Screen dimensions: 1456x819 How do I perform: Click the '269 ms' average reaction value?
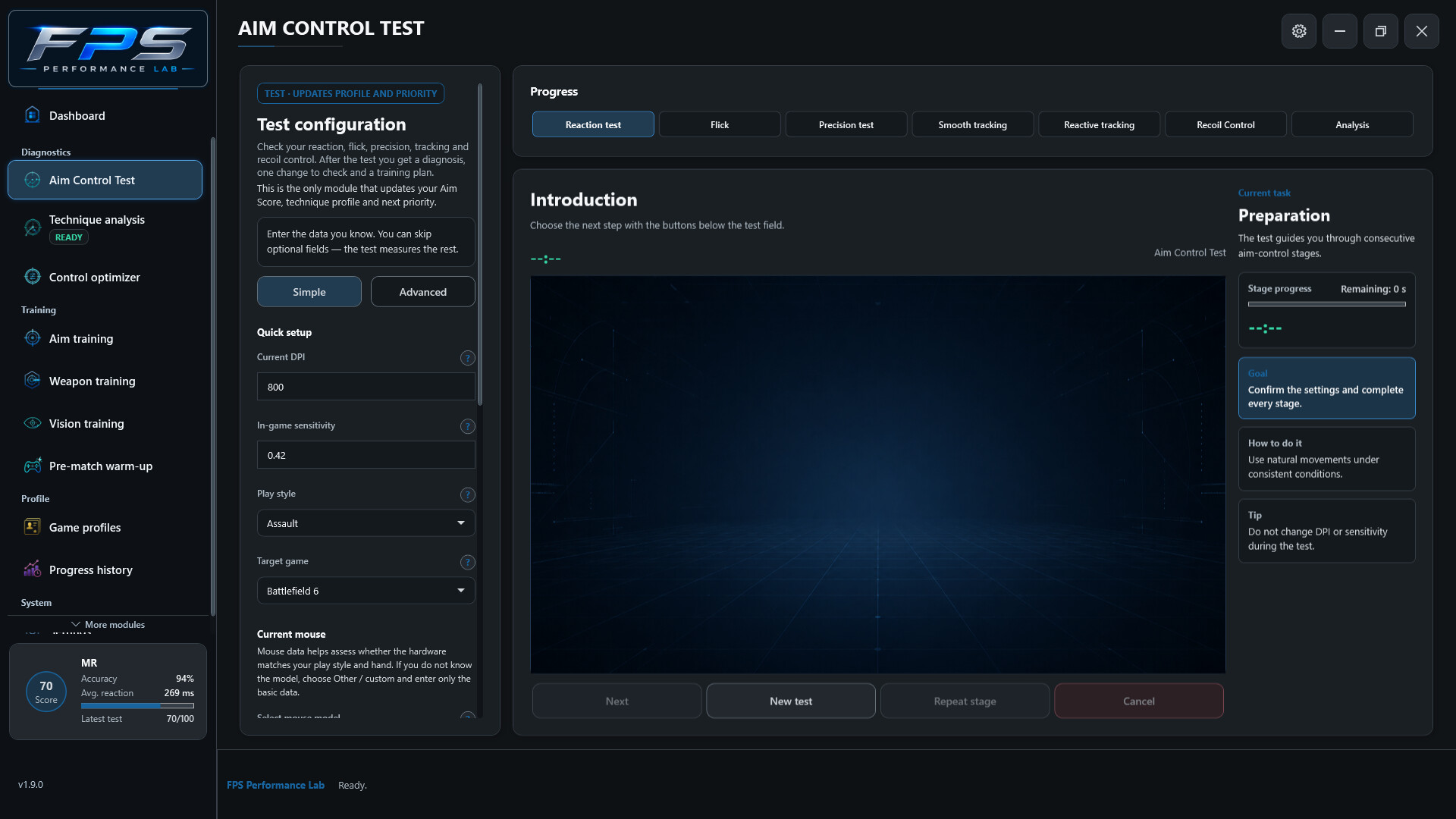[x=179, y=693]
